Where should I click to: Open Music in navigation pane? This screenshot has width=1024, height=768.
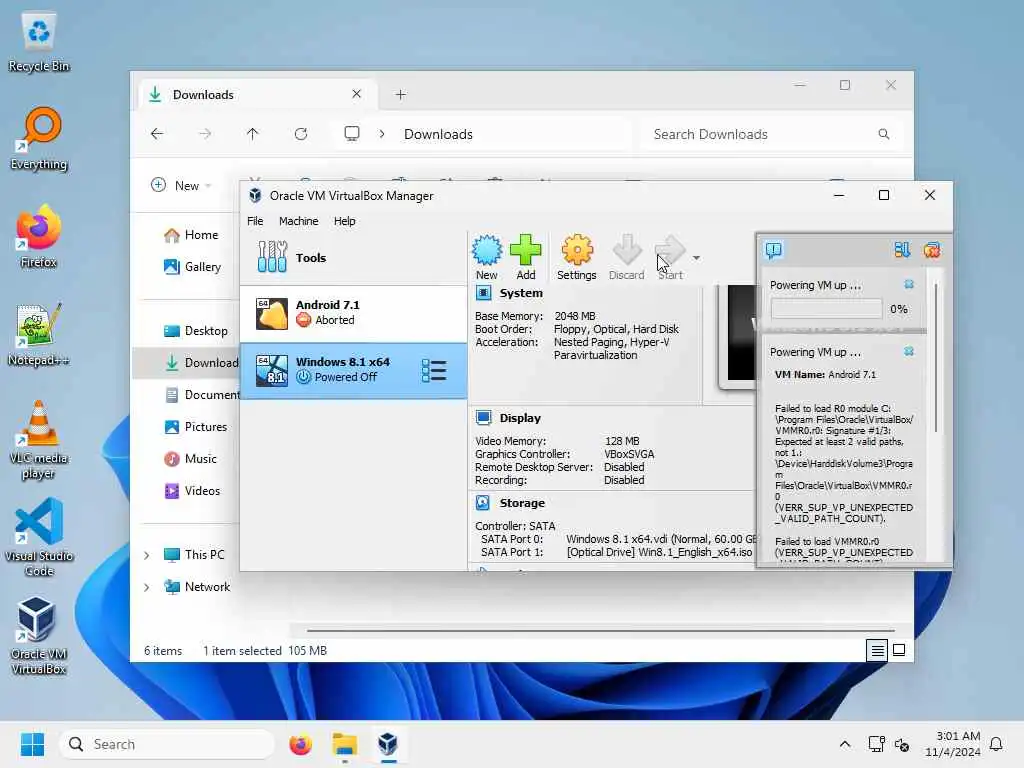[190, 458]
